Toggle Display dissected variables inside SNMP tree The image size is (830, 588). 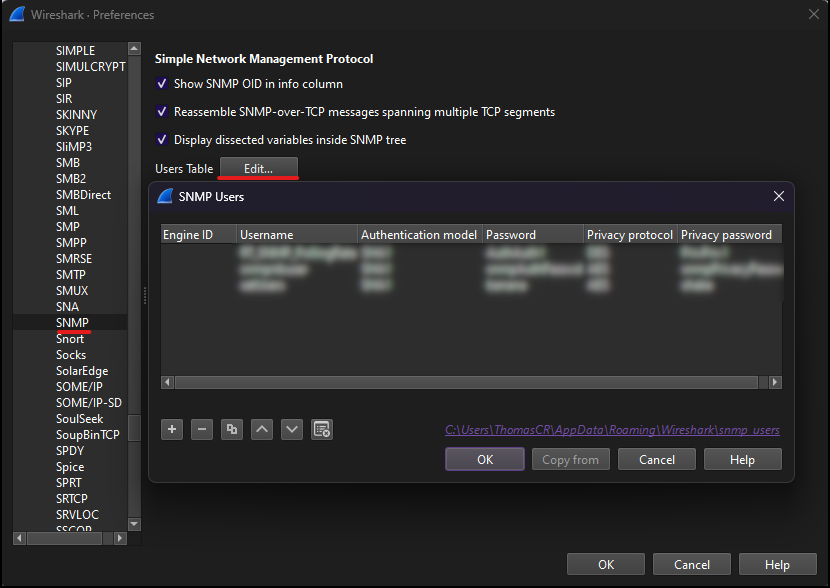(162, 140)
